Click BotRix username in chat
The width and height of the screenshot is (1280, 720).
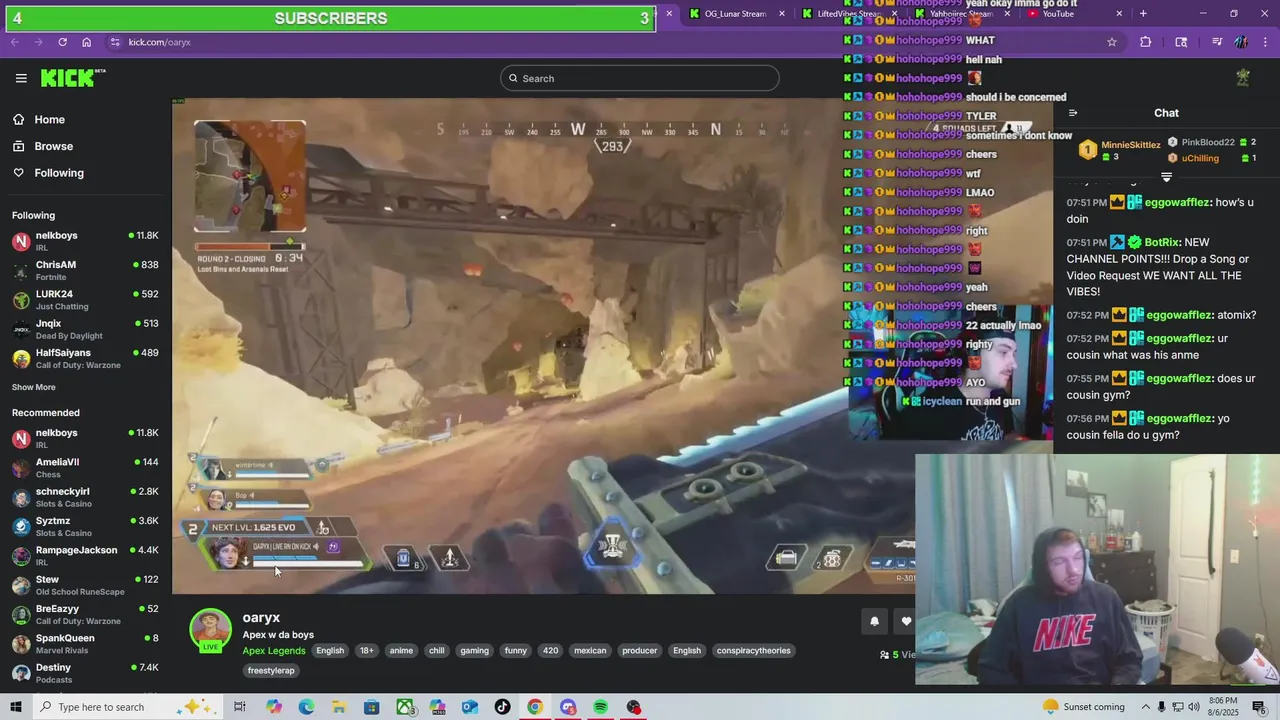click(1161, 243)
